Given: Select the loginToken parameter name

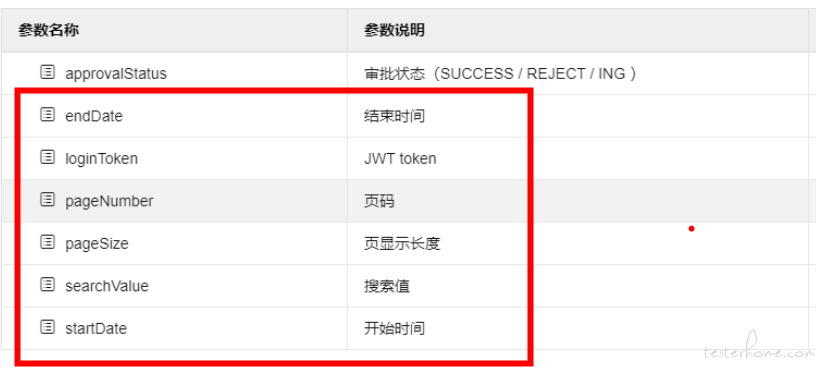Looking at the screenshot, I should [101, 158].
